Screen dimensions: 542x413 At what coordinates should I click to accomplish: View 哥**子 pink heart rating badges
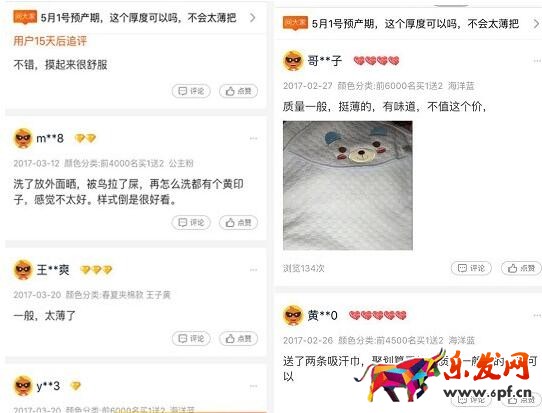376,61
